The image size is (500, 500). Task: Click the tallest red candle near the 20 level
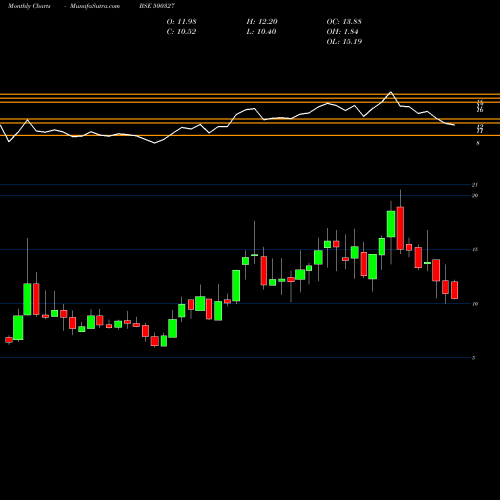400,228
